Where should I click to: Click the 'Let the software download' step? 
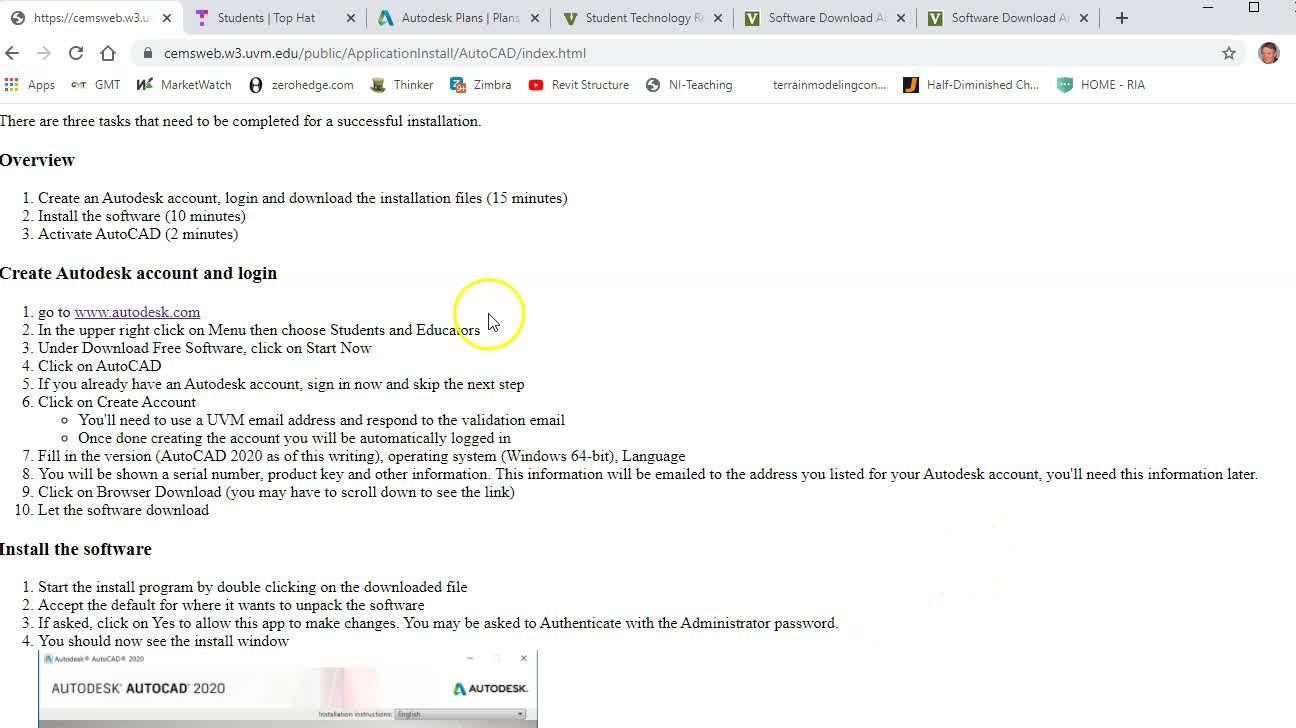click(123, 510)
